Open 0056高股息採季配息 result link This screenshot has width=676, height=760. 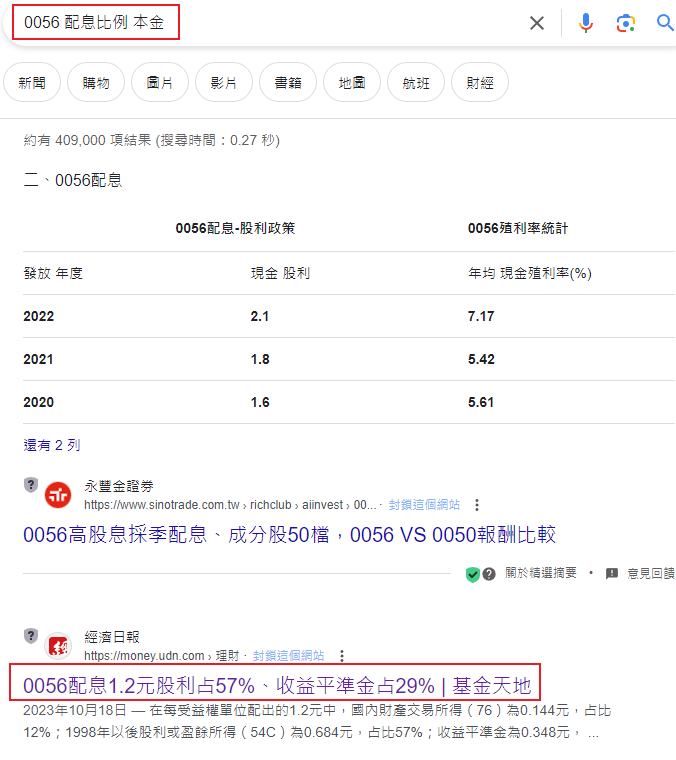[x=289, y=535]
